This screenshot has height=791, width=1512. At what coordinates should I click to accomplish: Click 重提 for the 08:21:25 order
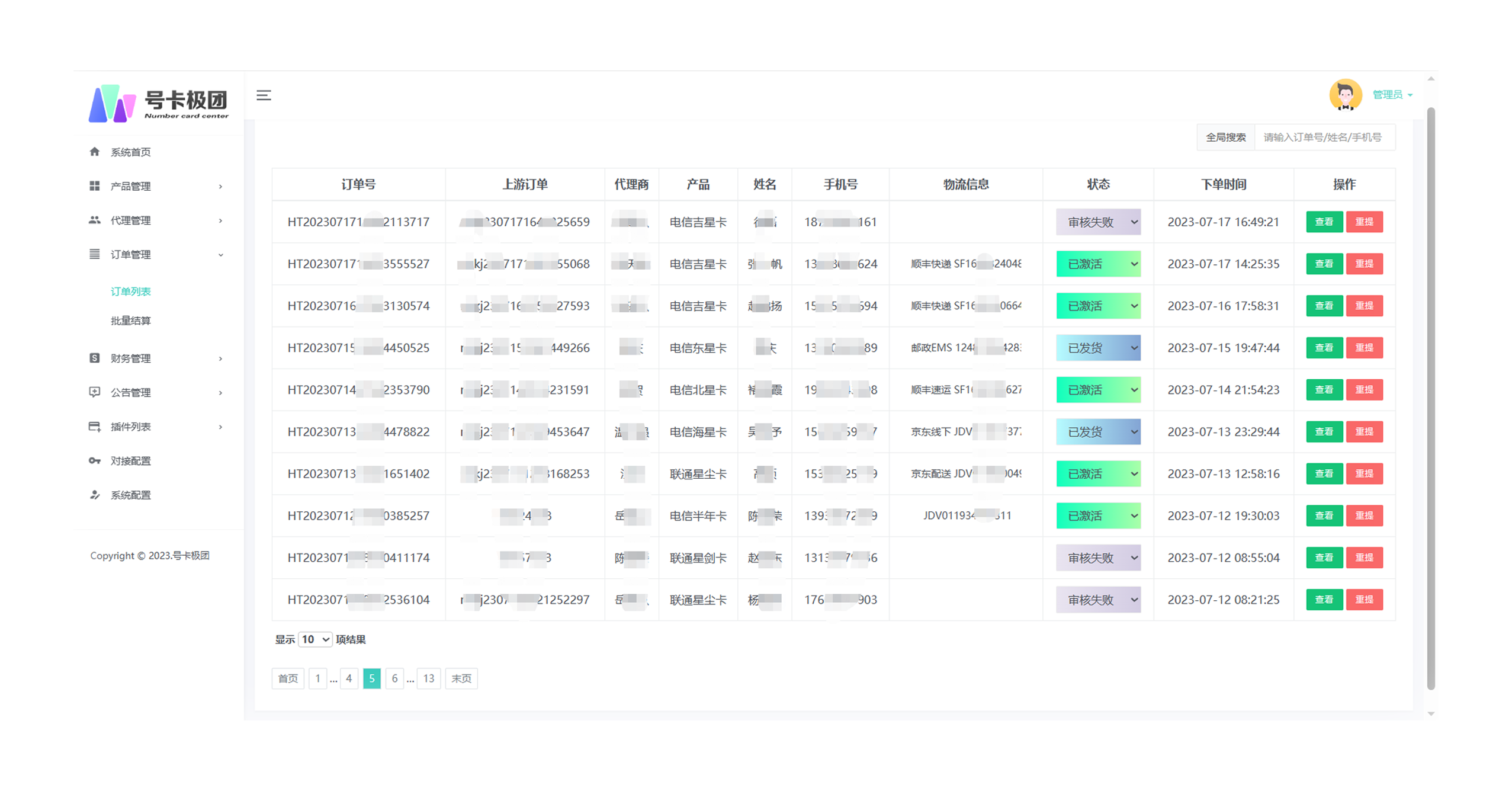[x=1364, y=600]
